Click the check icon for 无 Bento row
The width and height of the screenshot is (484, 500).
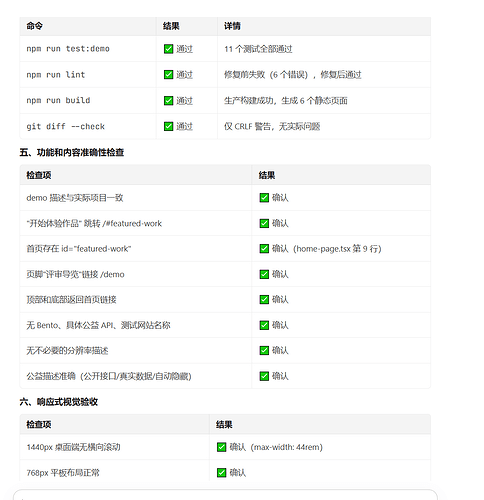click(x=264, y=325)
